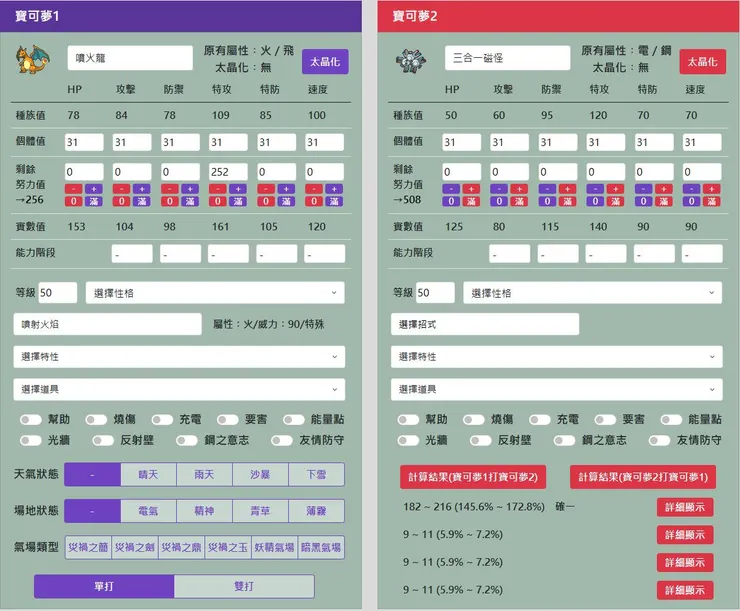Click the Magneton sprite in Pokémon 2 panel
The width and height of the screenshot is (740, 611).
coord(411,60)
